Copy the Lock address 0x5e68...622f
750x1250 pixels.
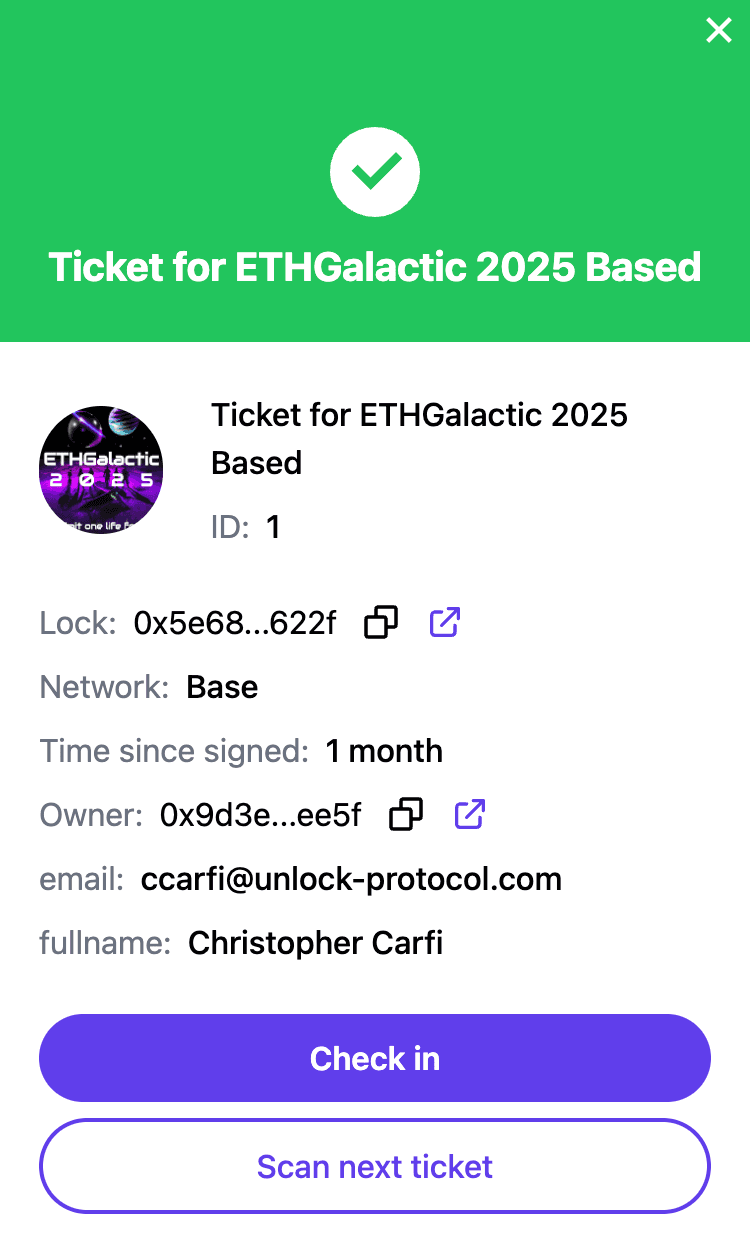381,623
